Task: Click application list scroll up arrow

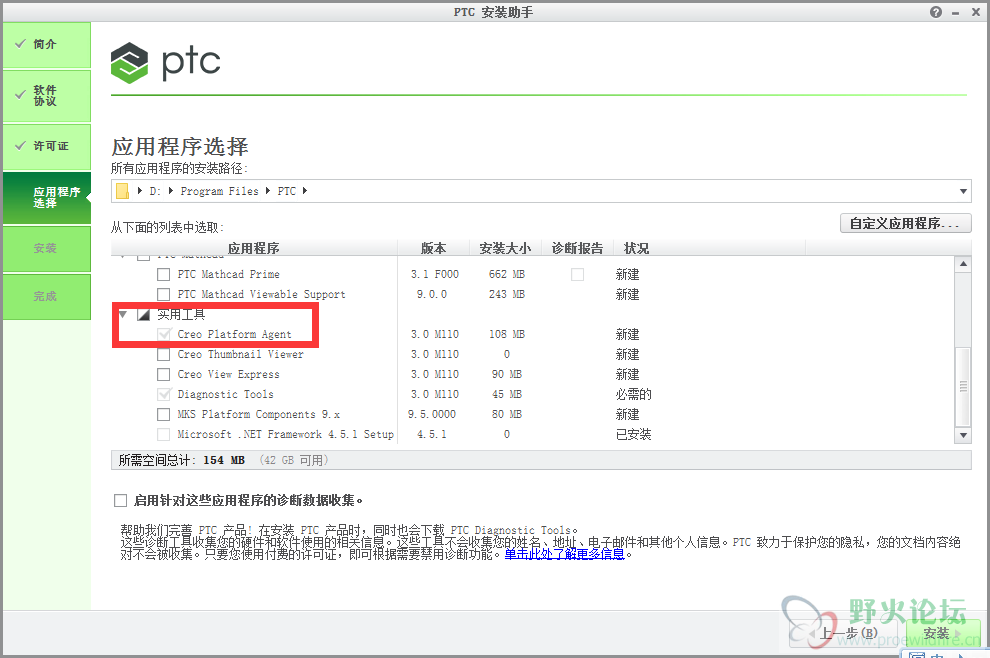Action: [963, 263]
